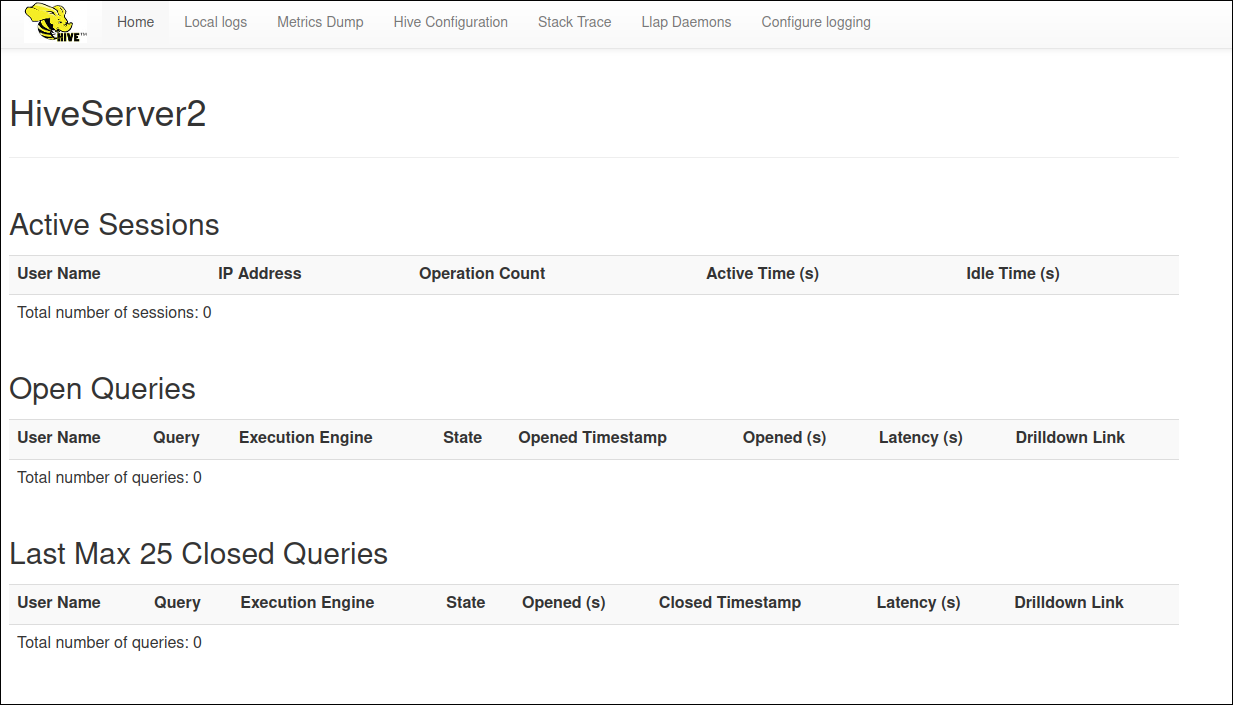Click Latency (s) header in Open Queries
1233x705 pixels.
[921, 438]
